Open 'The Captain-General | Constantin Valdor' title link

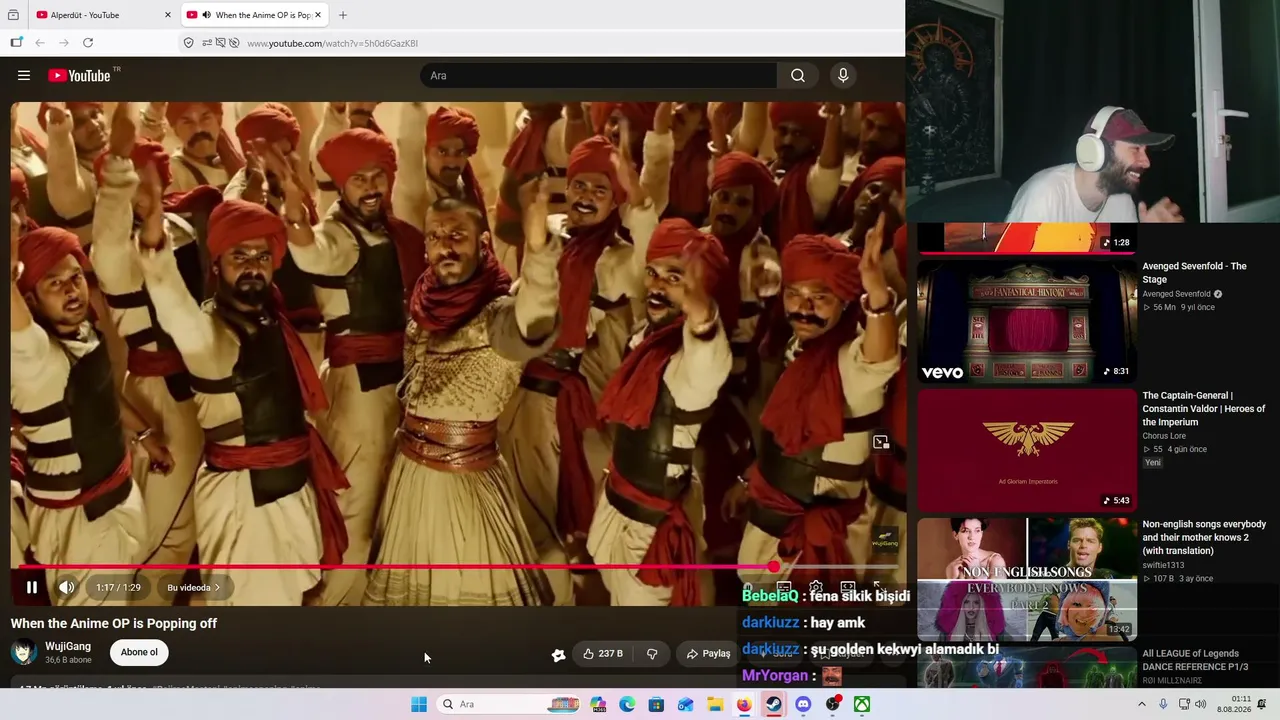click(1204, 409)
